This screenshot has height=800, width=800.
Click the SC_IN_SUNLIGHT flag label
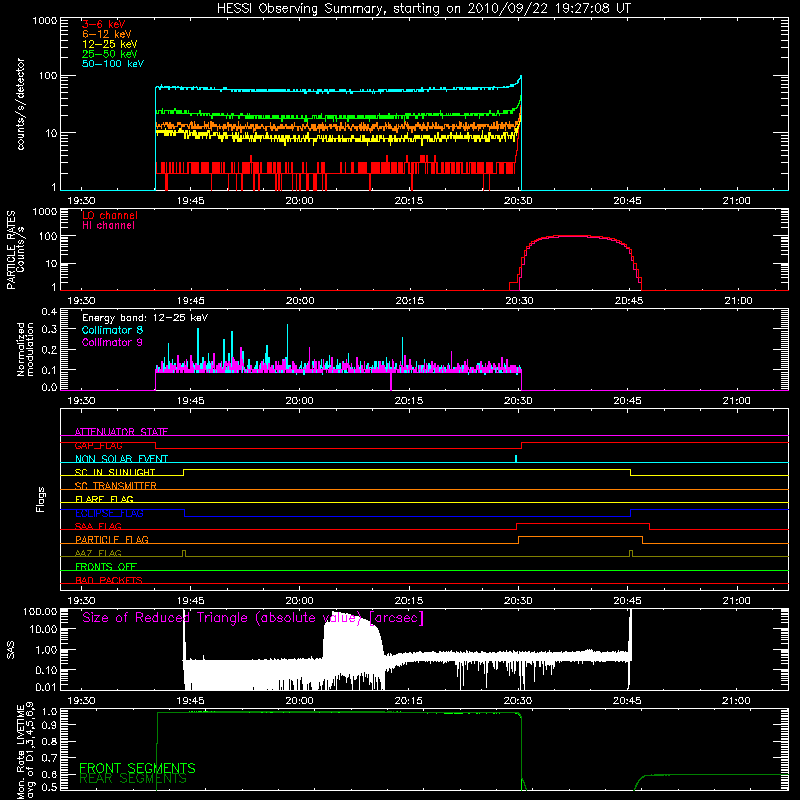[x=115, y=472]
